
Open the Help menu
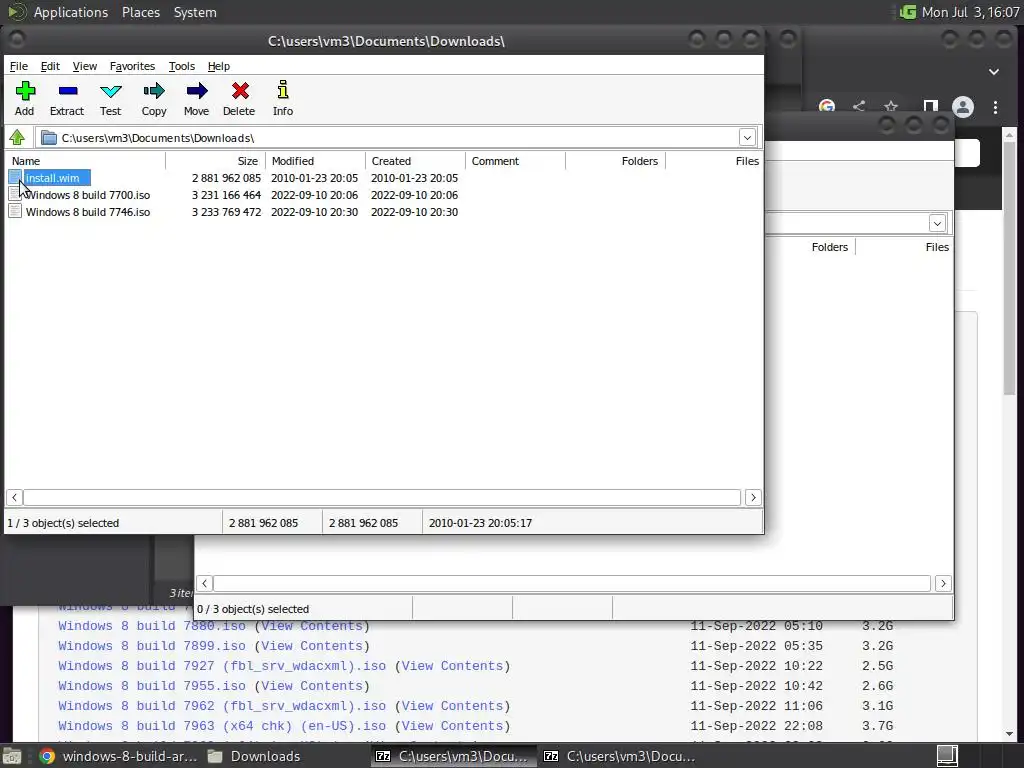coord(219,66)
